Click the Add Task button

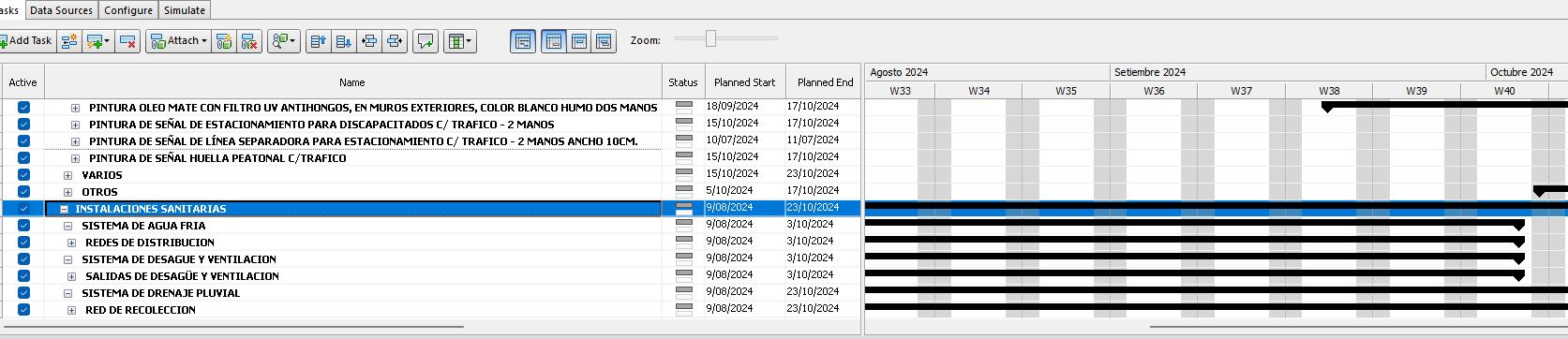click(x=27, y=41)
